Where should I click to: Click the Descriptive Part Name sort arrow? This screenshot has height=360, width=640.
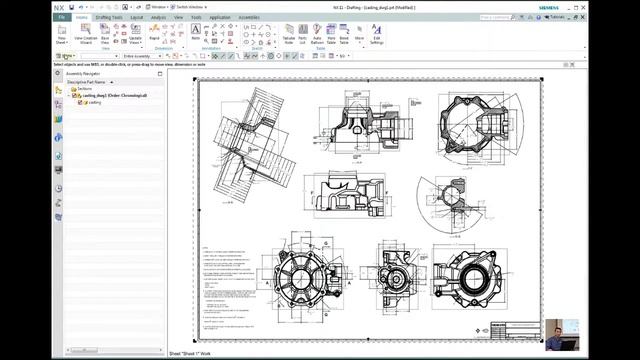[111, 82]
